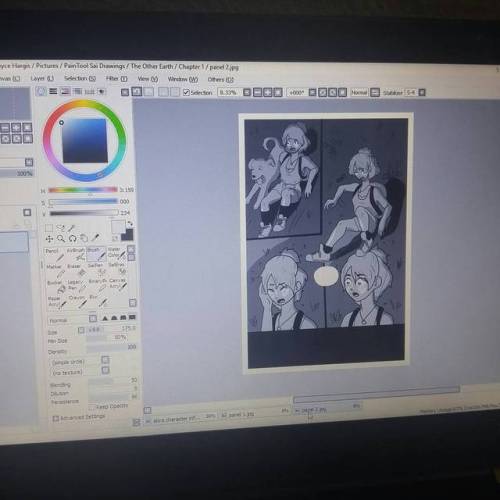Click the zoom out minus button
Viewport: 500px width, 500px height.
click(257, 92)
